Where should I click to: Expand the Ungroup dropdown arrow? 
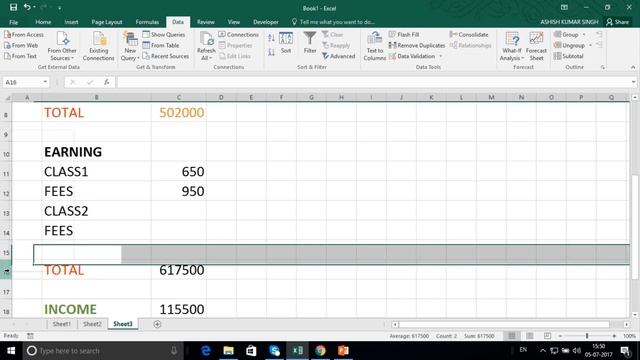pos(591,45)
